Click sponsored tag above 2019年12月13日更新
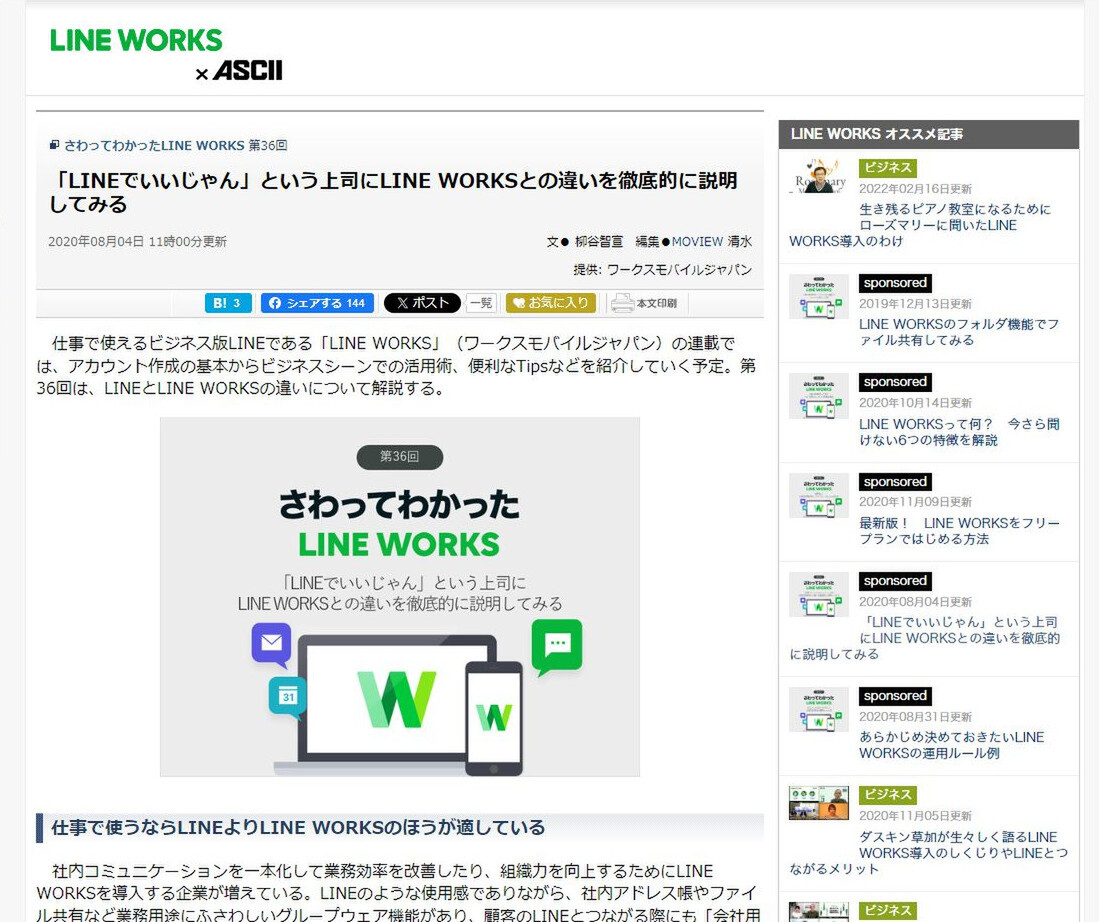Viewport: 1099px width, 922px height. [x=895, y=283]
